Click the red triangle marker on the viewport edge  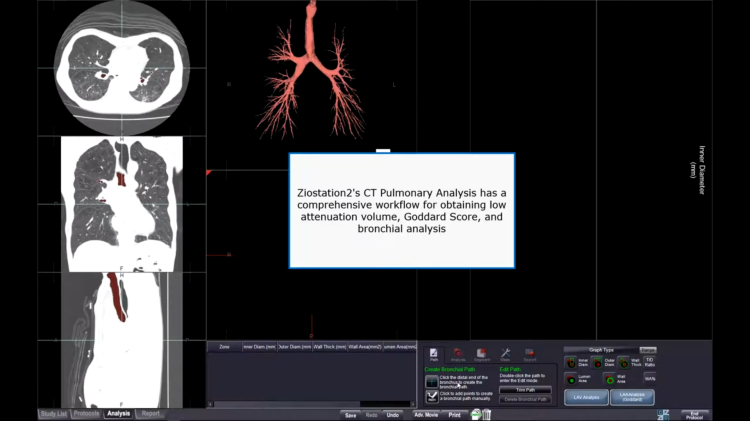pos(209,172)
